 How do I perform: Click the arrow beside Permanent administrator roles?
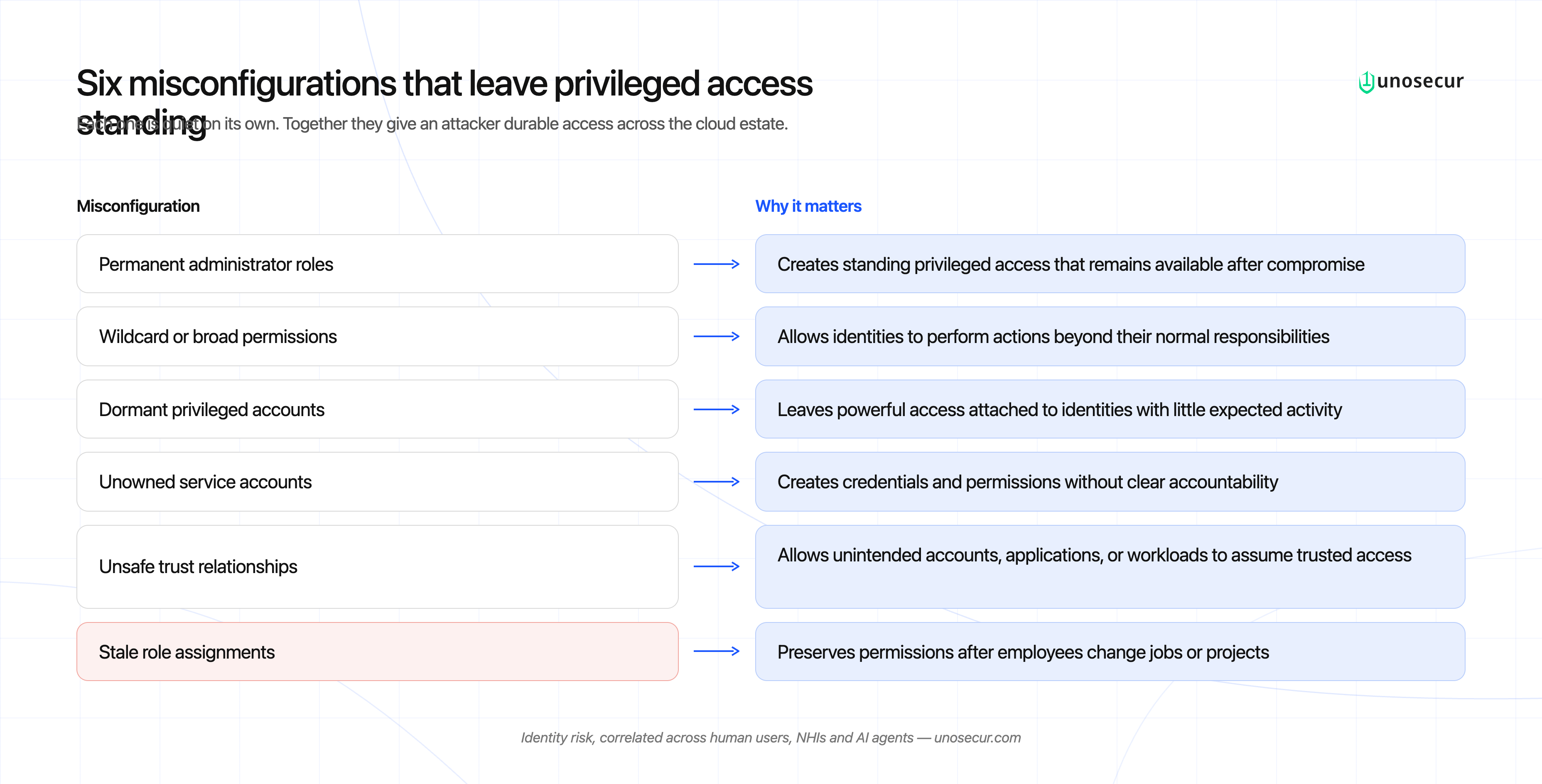pos(717,264)
